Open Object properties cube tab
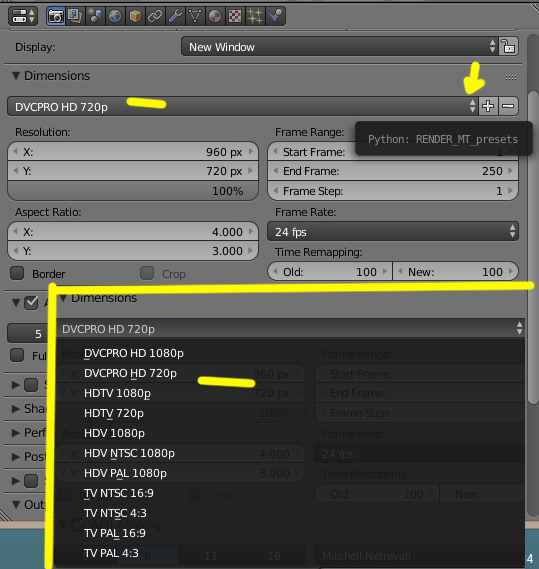 [x=135, y=16]
